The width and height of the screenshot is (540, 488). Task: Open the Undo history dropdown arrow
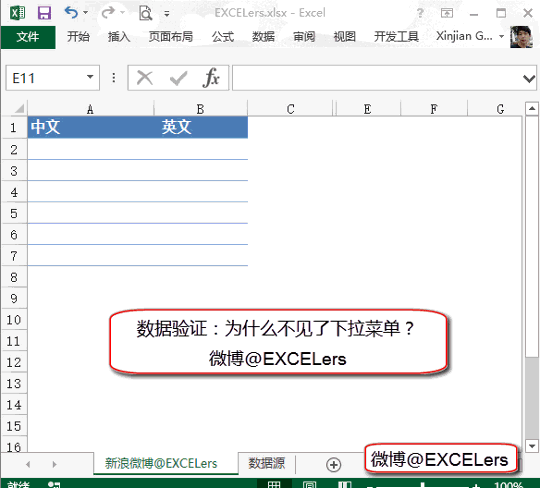click(85, 13)
